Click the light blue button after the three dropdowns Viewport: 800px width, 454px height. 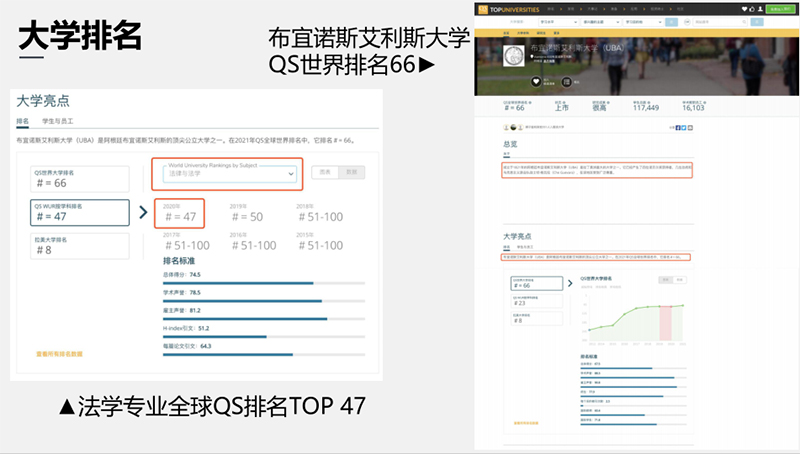point(671,22)
